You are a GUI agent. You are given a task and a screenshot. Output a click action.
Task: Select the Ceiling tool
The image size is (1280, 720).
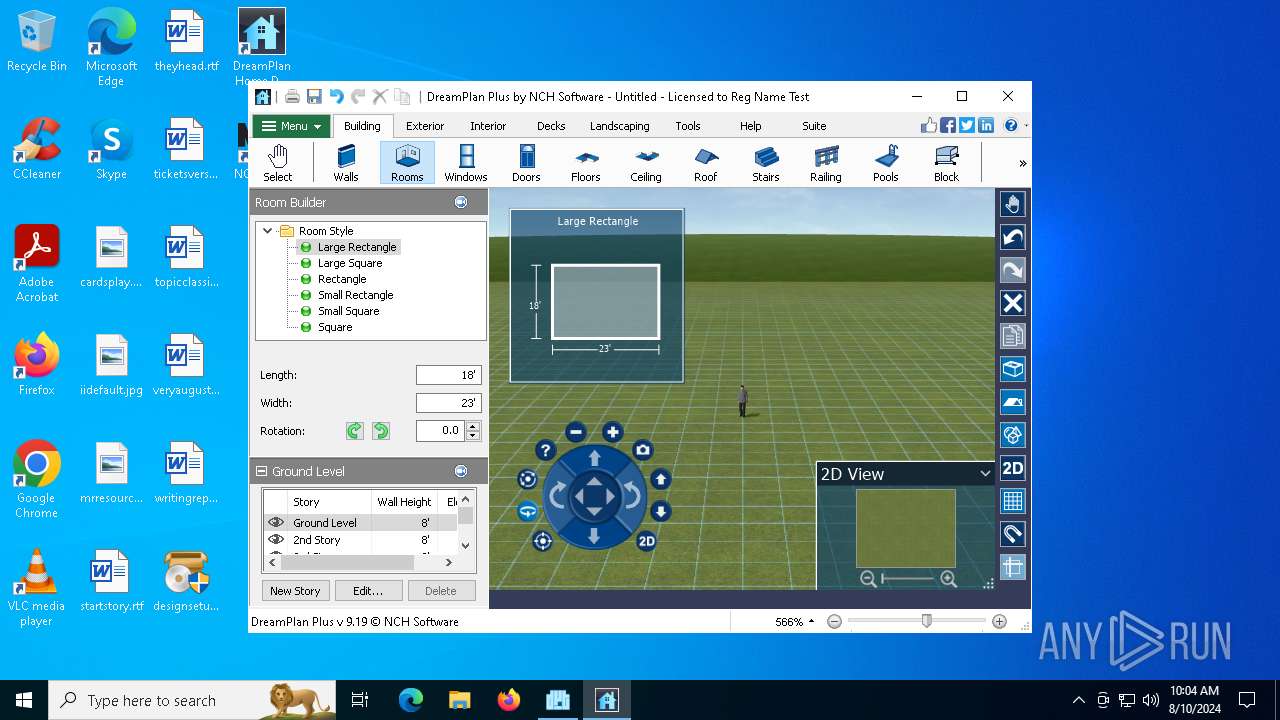(x=646, y=163)
